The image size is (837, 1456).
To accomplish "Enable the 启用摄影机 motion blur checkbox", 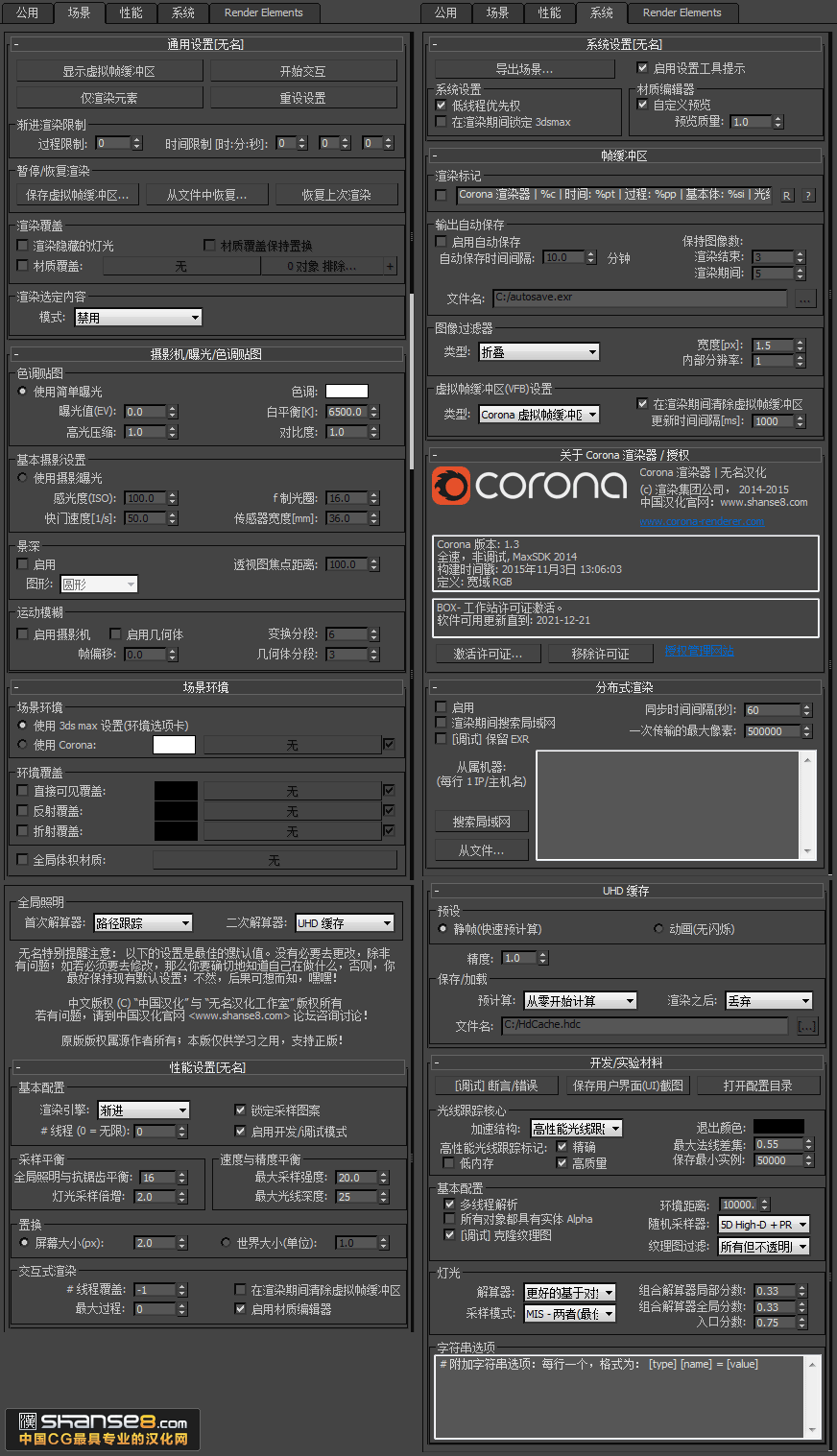I will pyautogui.click(x=23, y=634).
